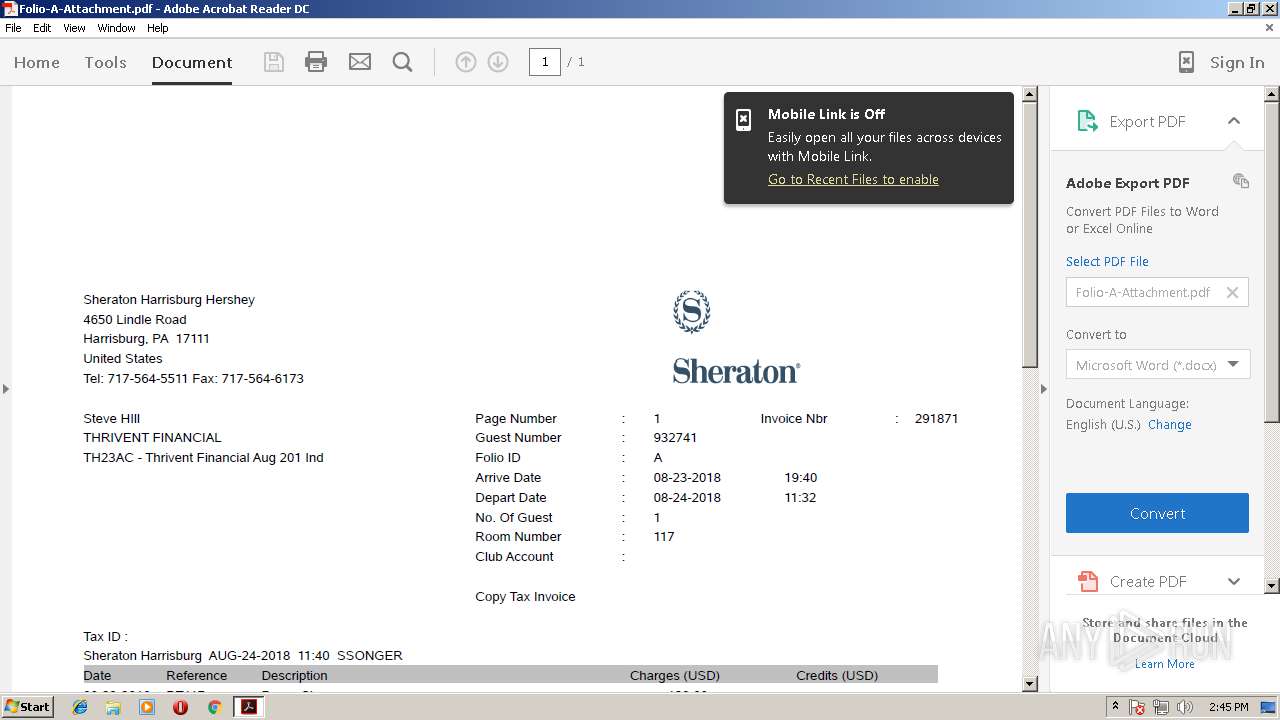Remove selected Folio-A-Attachment.pdf with X
The image size is (1280, 720).
click(x=1232, y=292)
